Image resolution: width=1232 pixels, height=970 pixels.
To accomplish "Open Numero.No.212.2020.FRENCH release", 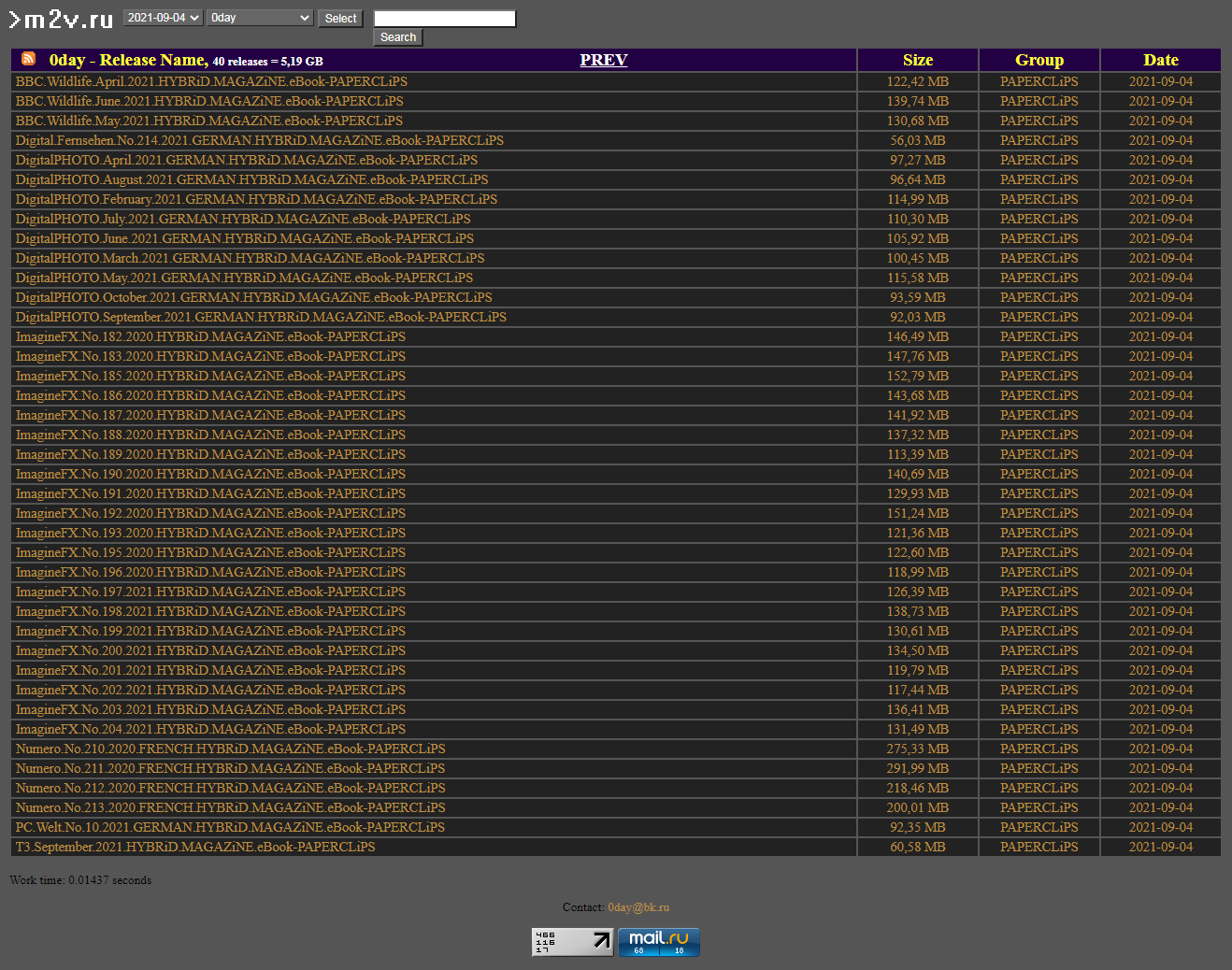I will [x=230, y=788].
